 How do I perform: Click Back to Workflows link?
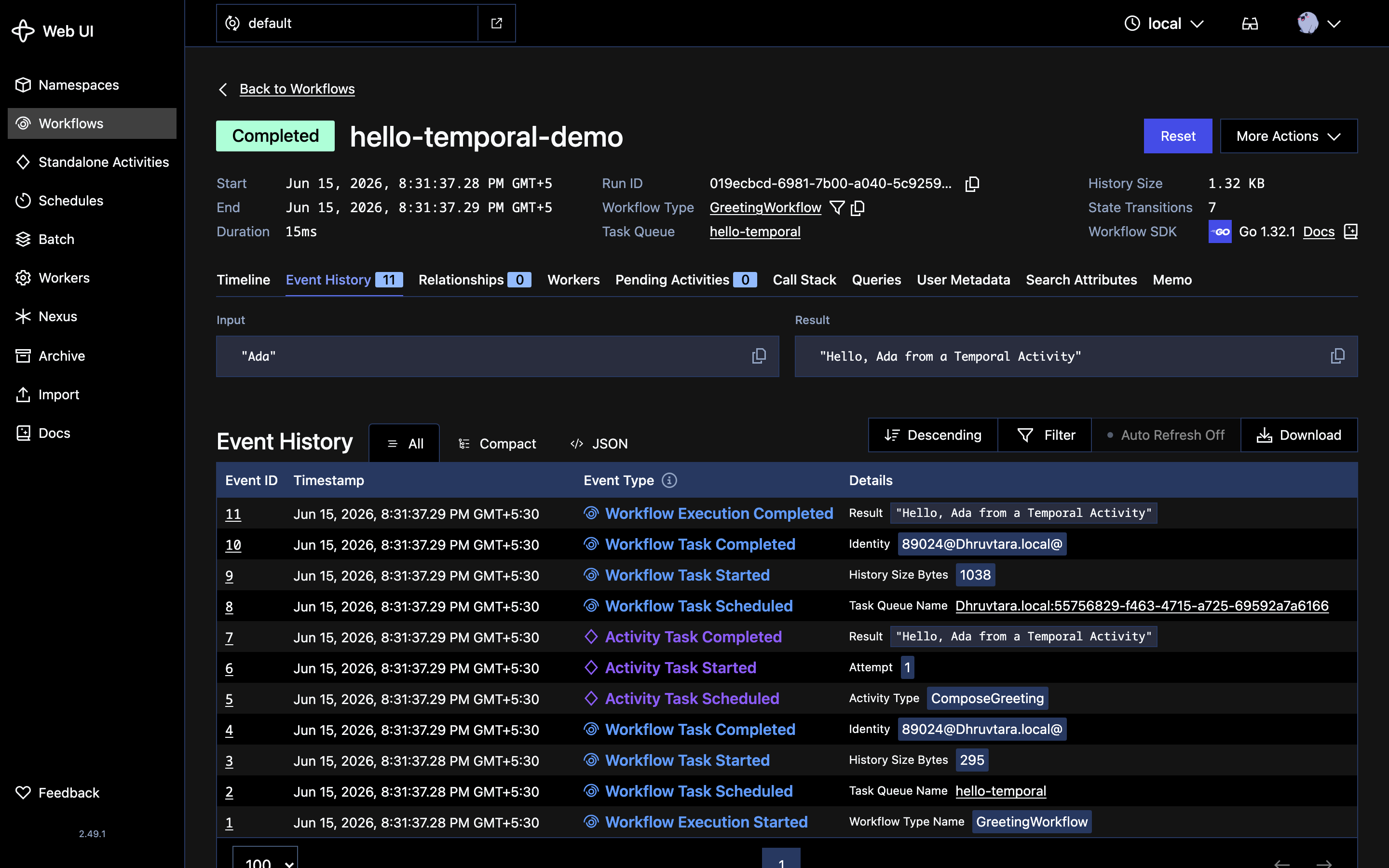coord(297,89)
